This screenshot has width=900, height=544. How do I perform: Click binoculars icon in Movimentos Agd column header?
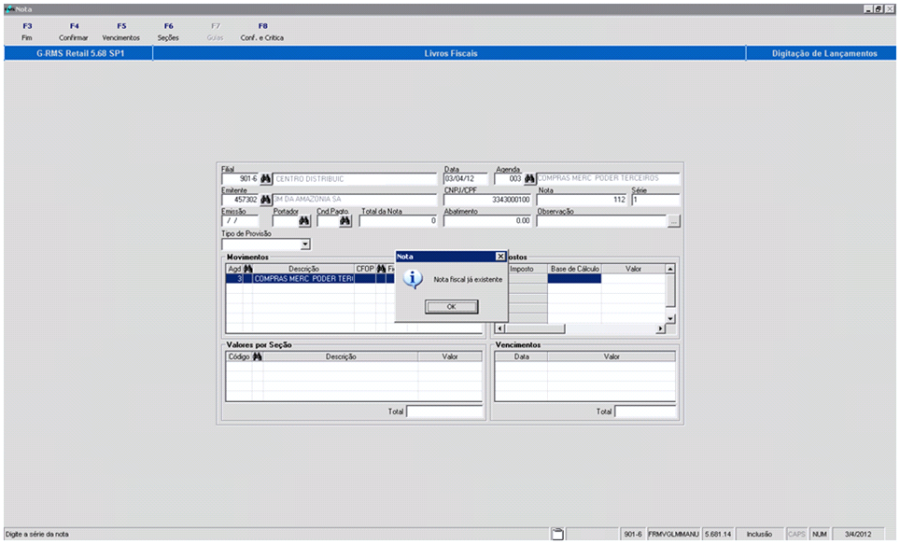tap(248, 269)
